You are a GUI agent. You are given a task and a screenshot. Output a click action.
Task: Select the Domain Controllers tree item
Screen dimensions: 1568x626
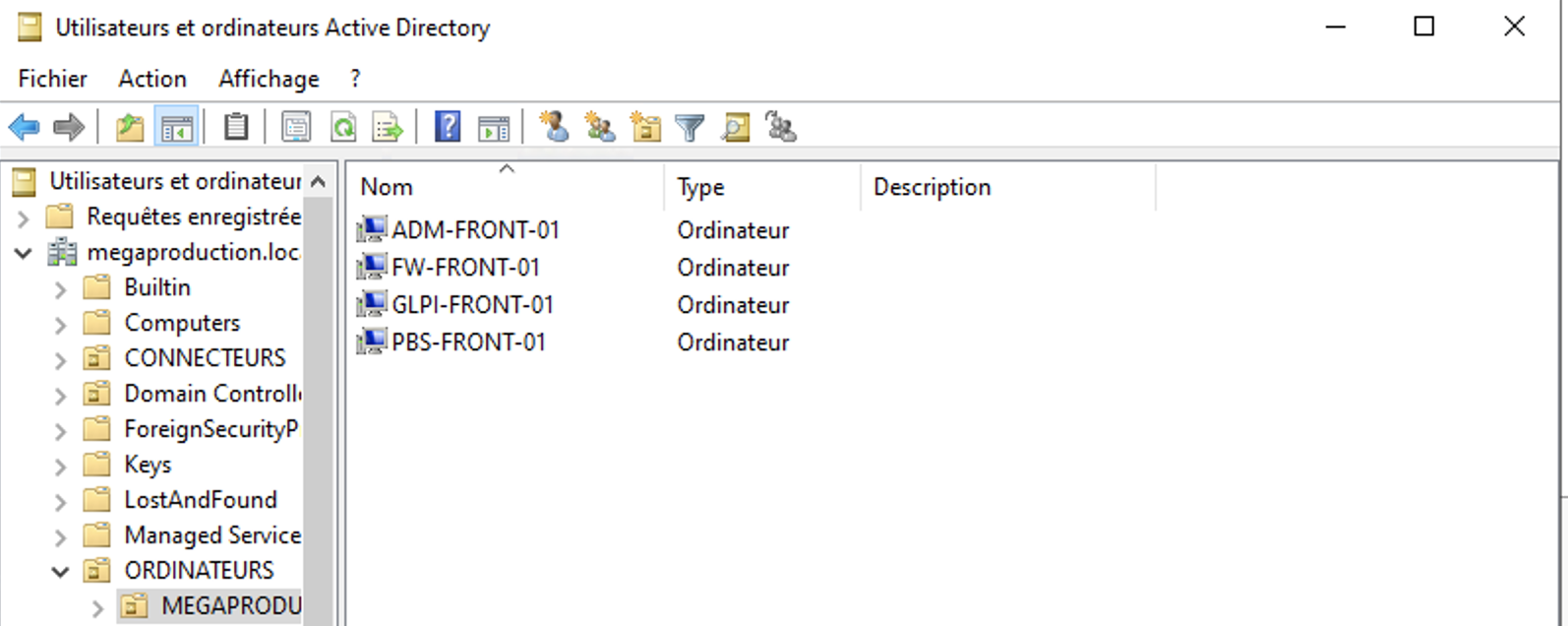[x=211, y=394]
